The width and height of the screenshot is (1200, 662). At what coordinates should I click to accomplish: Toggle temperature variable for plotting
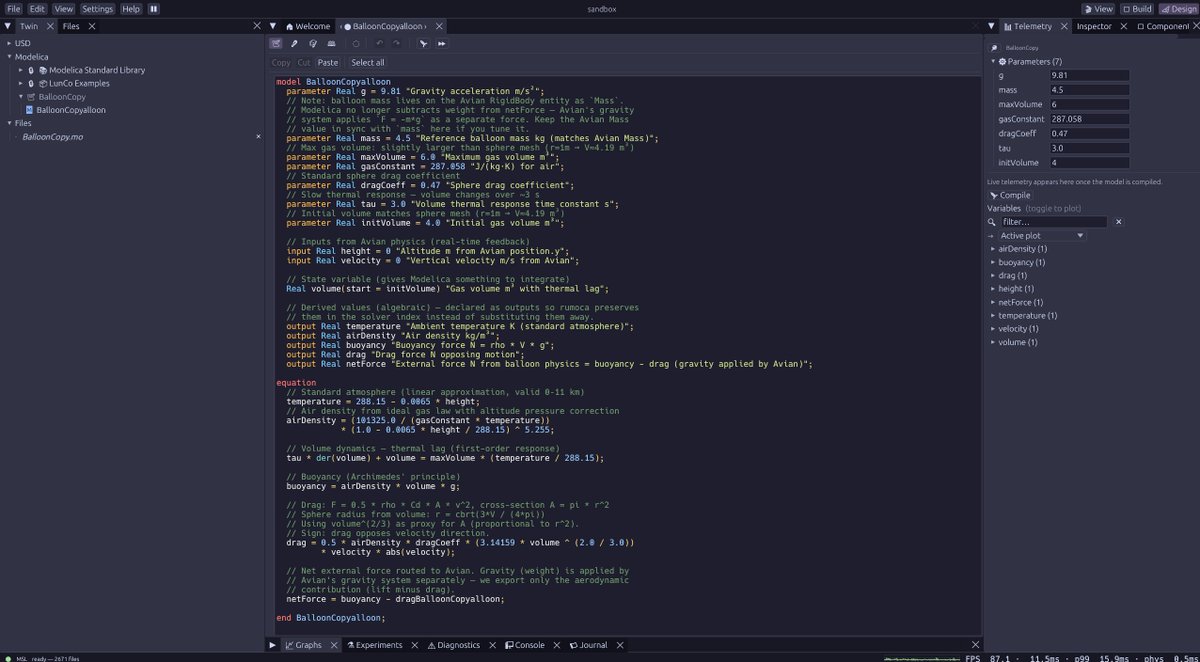coord(1027,315)
